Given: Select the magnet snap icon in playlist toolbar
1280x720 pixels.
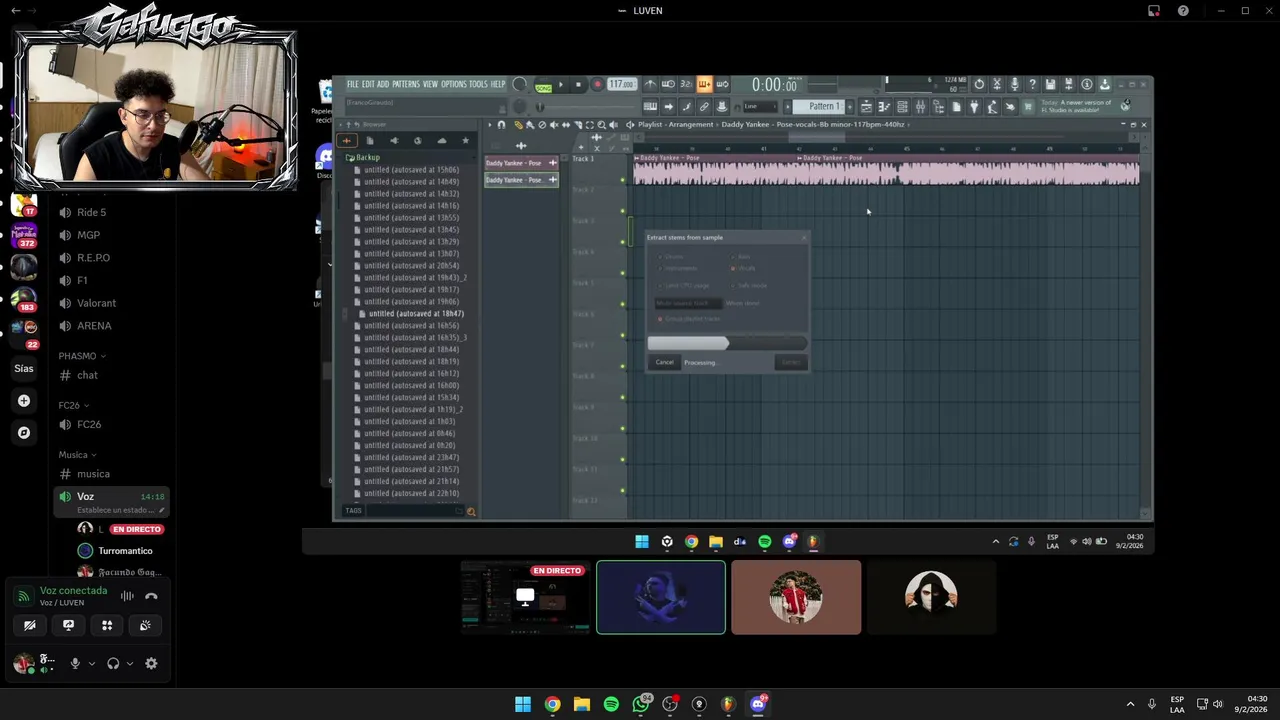Looking at the screenshot, I should [x=502, y=125].
